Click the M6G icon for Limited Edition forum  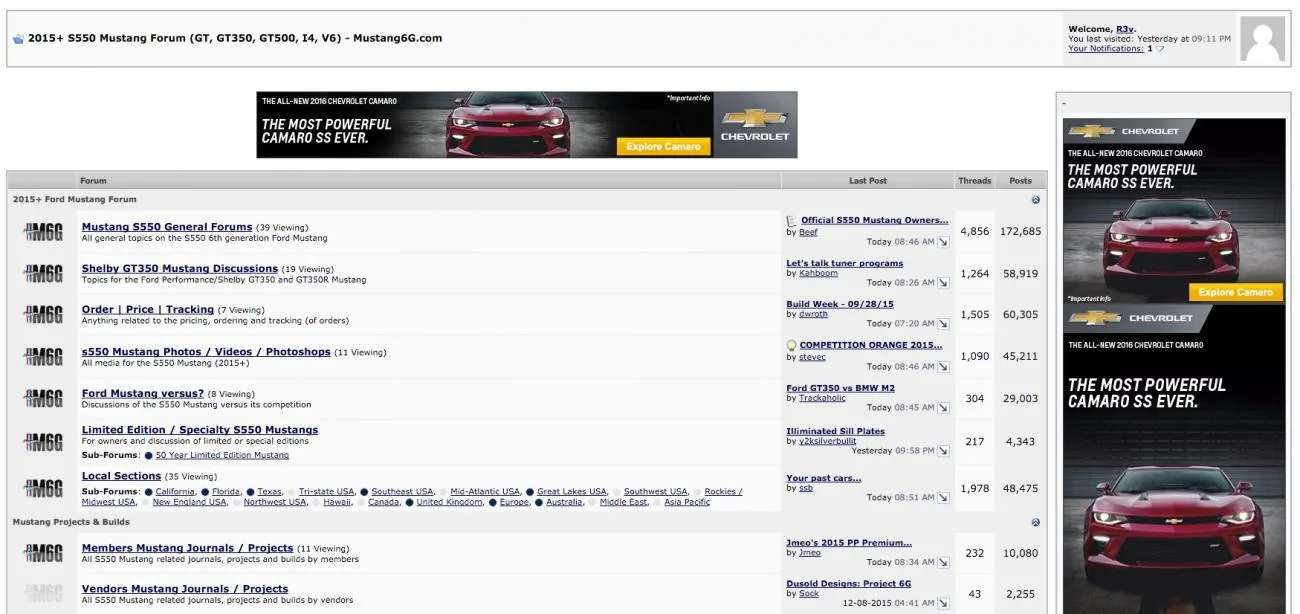pyautogui.click(x=43, y=442)
